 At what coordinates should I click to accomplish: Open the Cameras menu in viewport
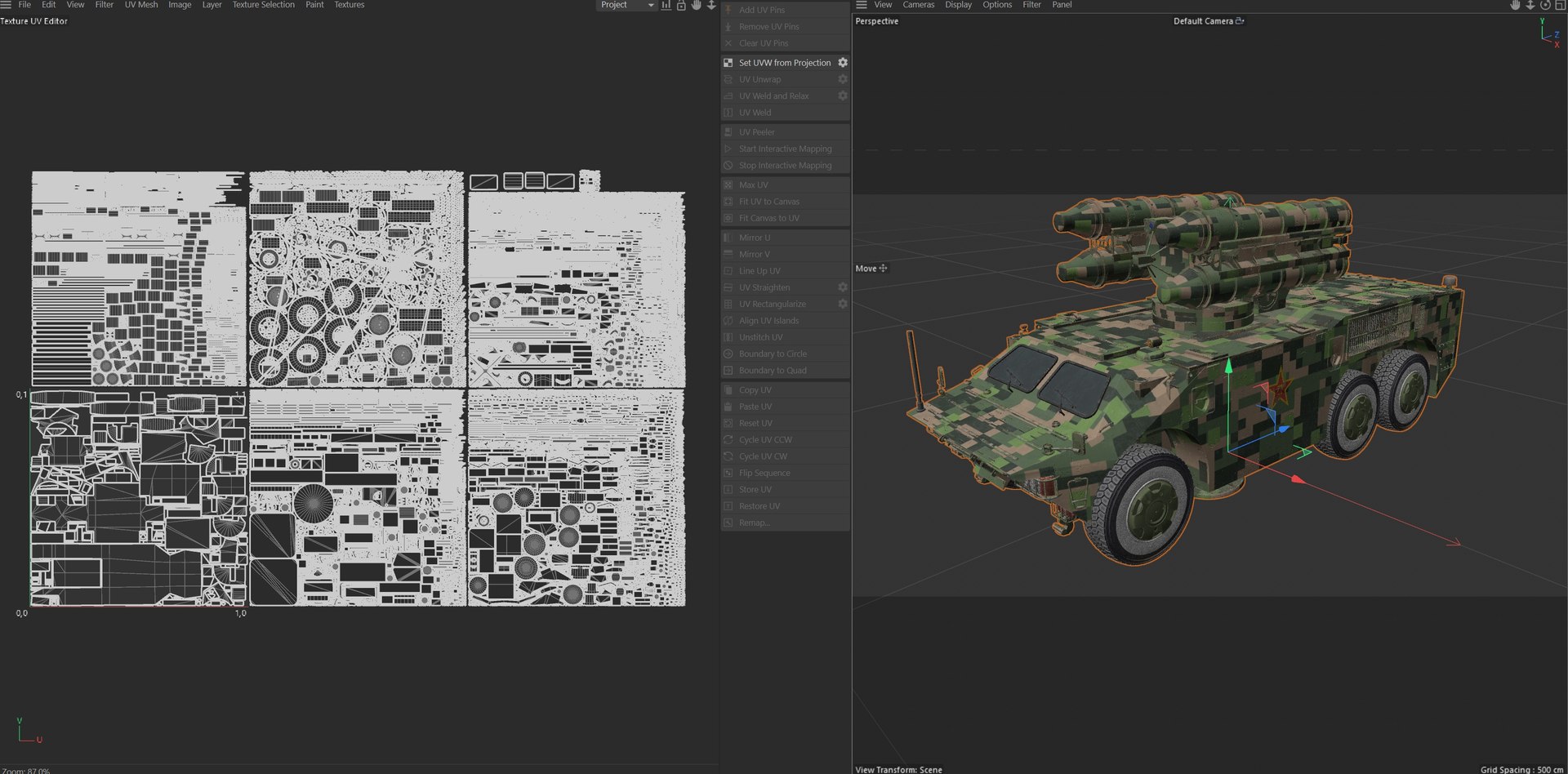pyautogui.click(x=918, y=5)
